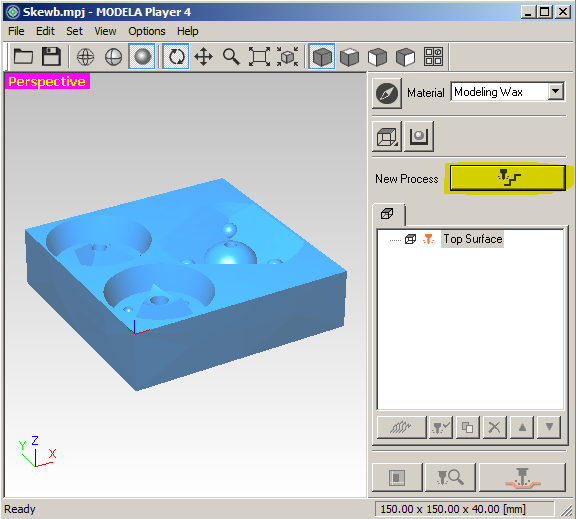Move the process up

[x=522, y=428]
